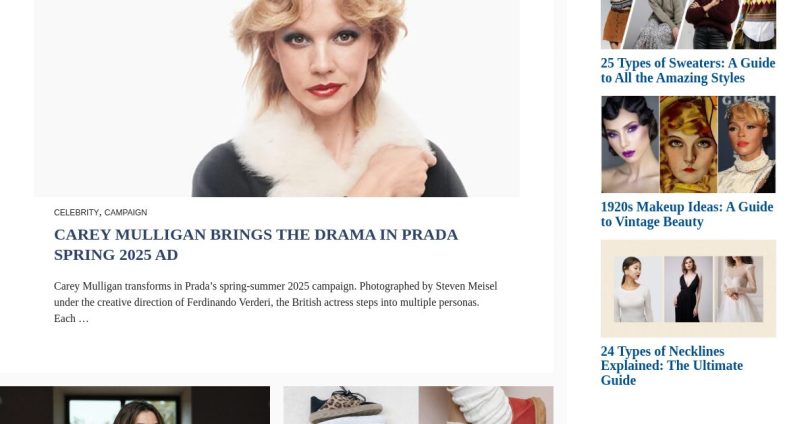Viewport: 810px width, 424px height.
Task: Click the Carey Mulligan featured campaign image
Action: coord(277,98)
